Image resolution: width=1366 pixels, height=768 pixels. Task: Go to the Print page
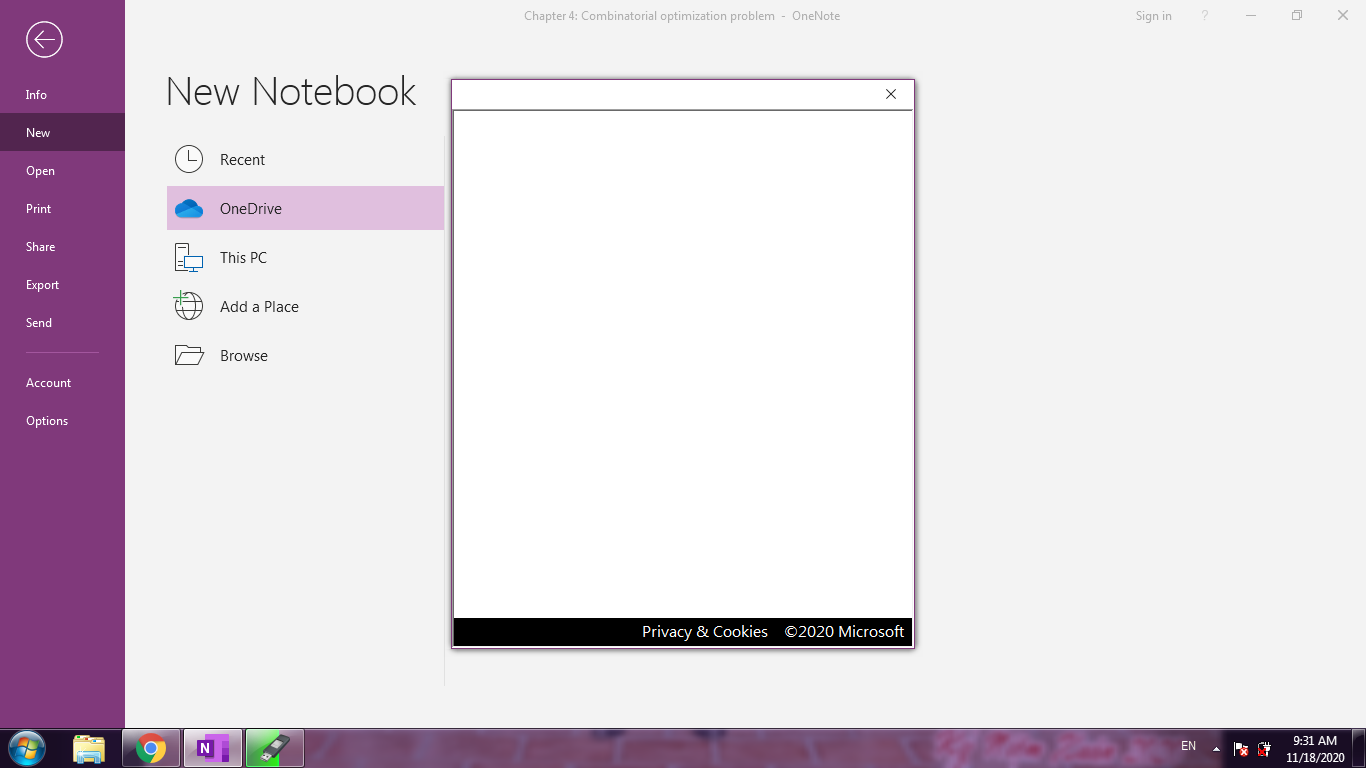pyautogui.click(x=62, y=209)
